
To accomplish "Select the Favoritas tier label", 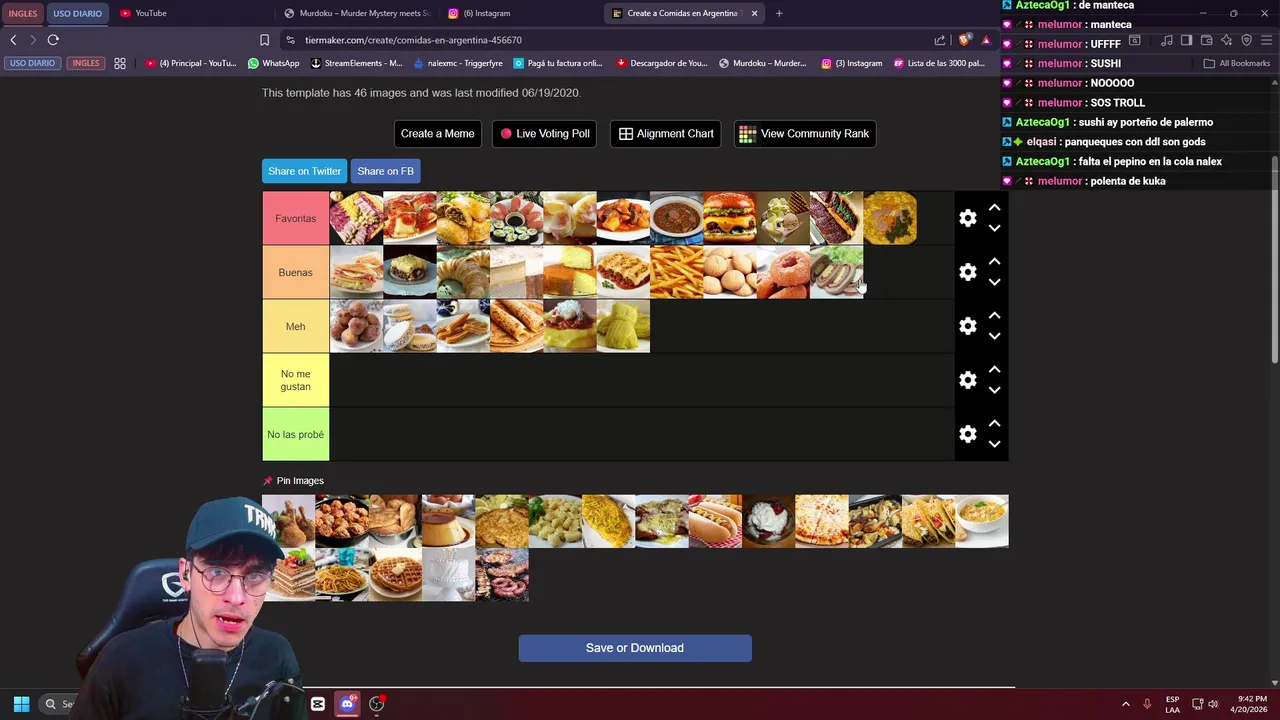I will [x=295, y=218].
